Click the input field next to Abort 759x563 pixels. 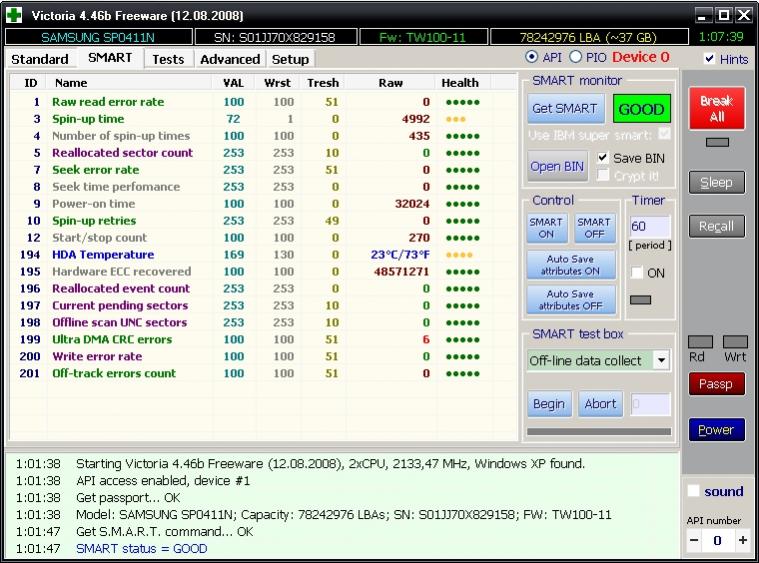coord(650,404)
